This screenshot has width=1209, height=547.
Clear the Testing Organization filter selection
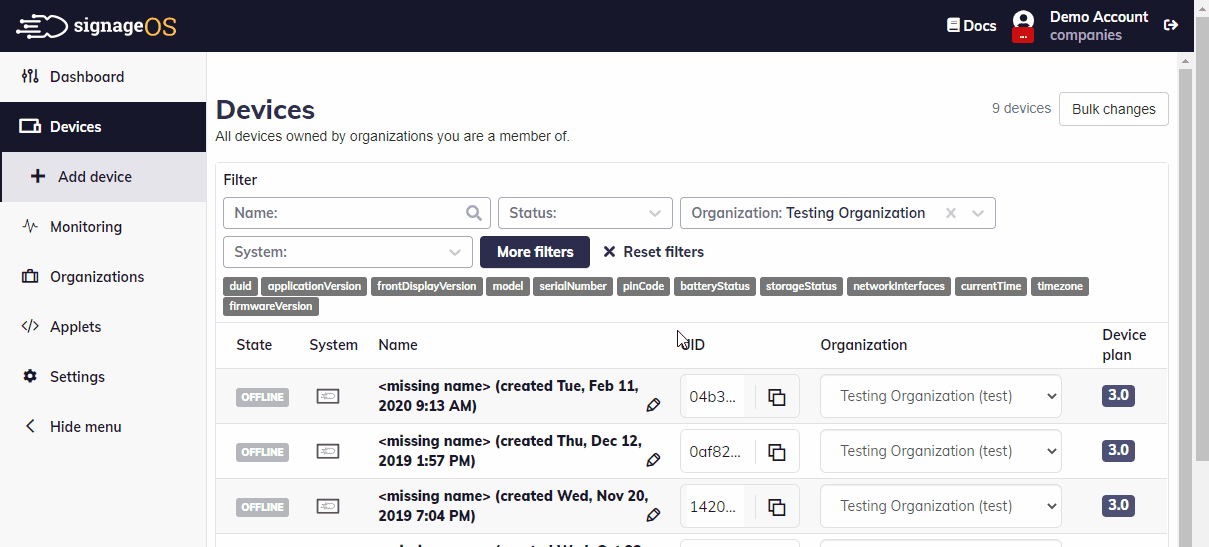[951, 213]
